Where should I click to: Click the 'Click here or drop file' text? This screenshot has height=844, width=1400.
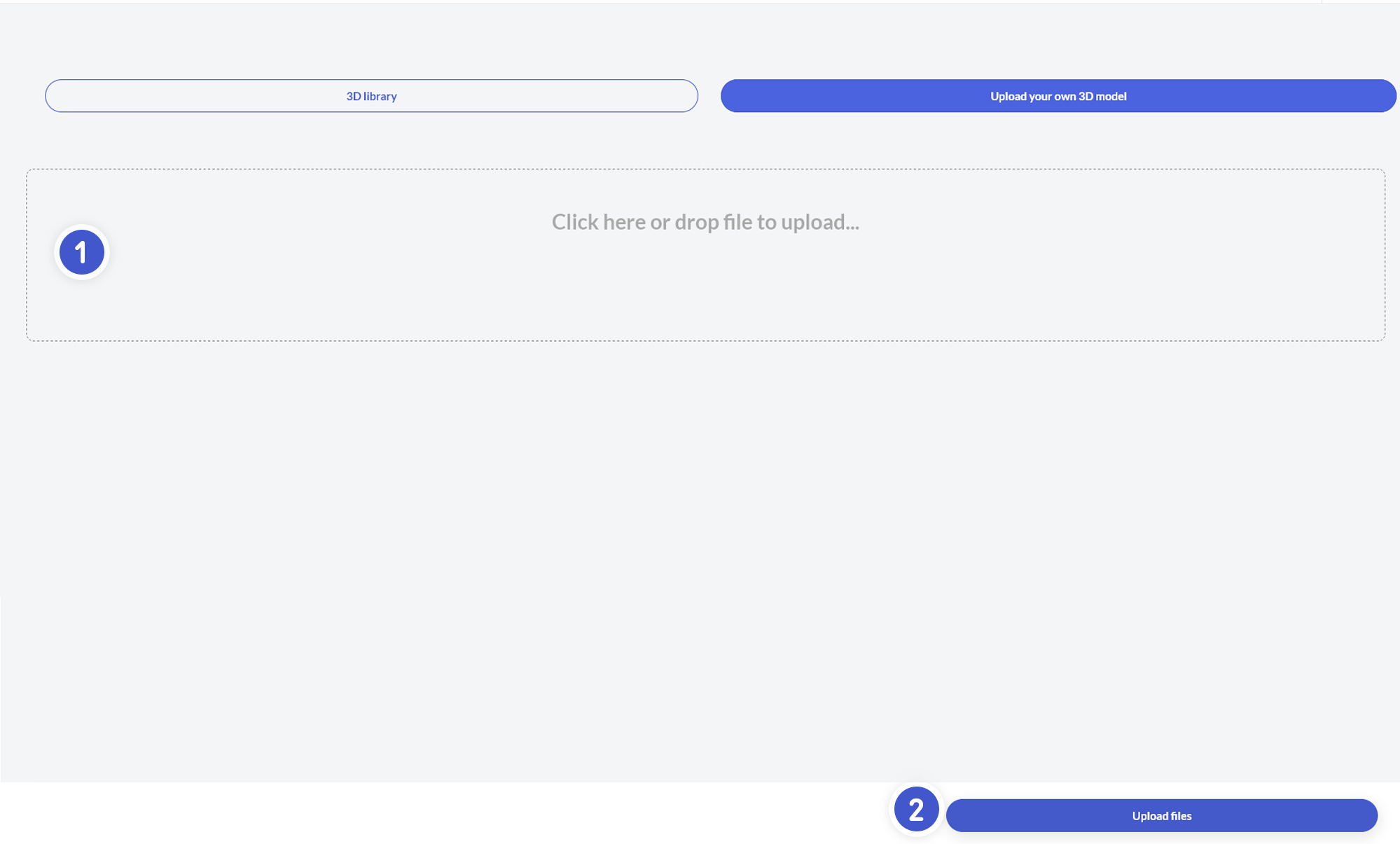705,222
